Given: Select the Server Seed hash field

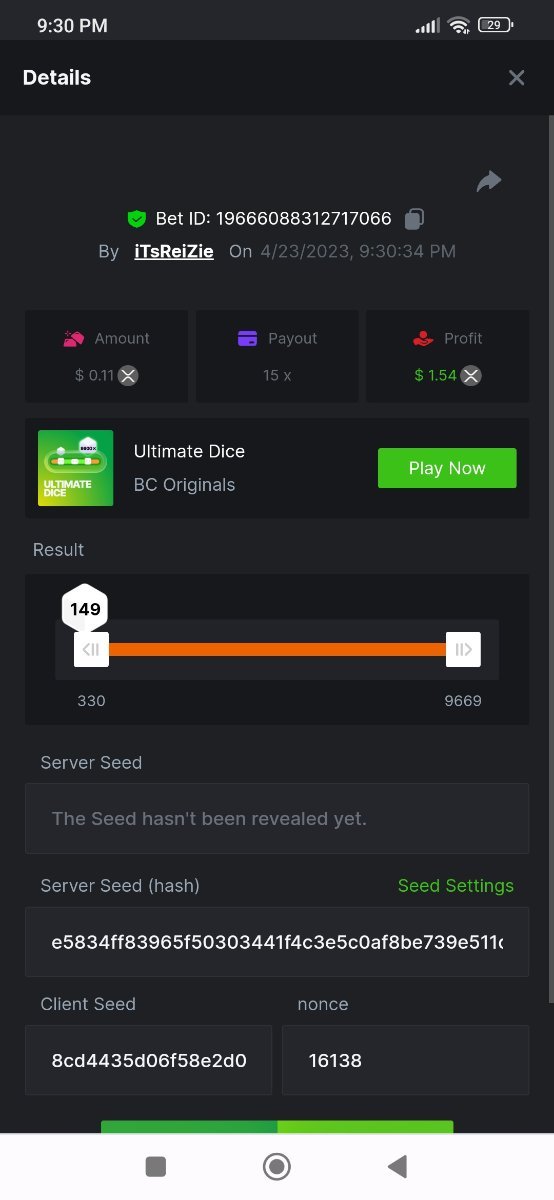Looking at the screenshot, I should [277, 942].
